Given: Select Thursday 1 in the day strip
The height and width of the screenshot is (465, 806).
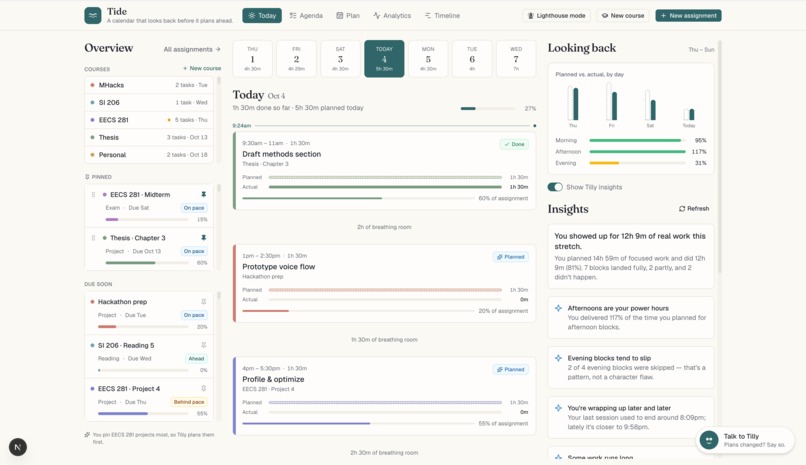Looking at the screenshot, I should coord(252,59).
